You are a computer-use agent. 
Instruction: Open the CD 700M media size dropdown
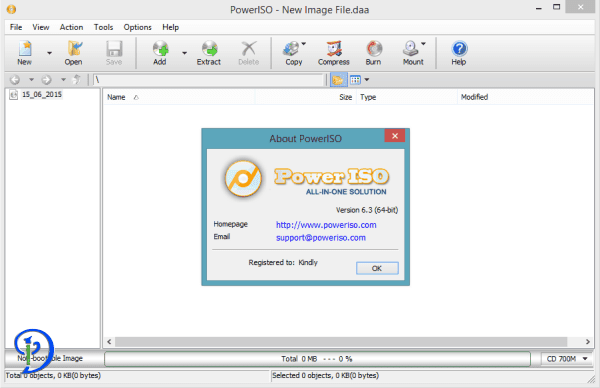pos(566,359)
